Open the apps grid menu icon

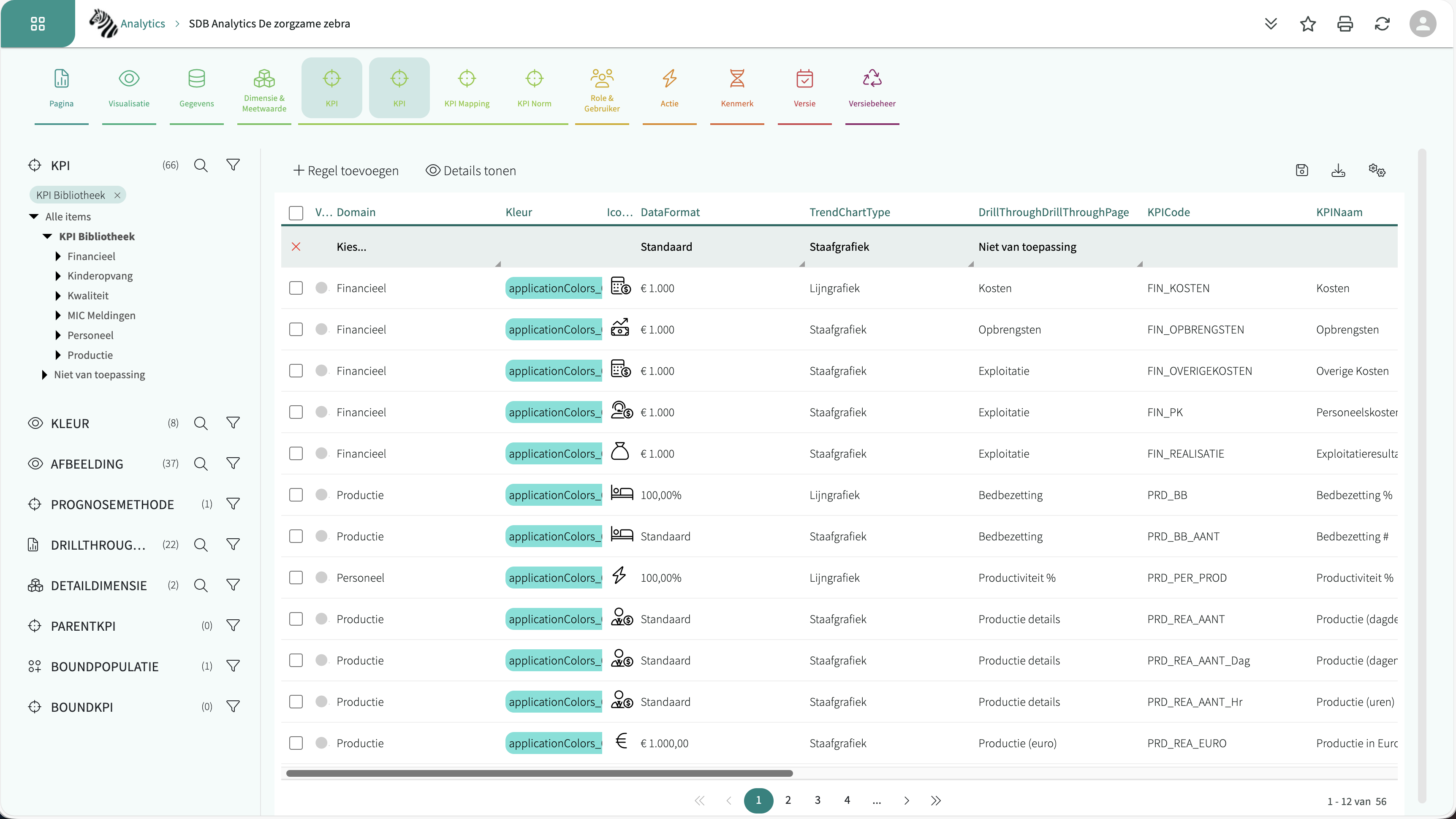pos(37,24)
